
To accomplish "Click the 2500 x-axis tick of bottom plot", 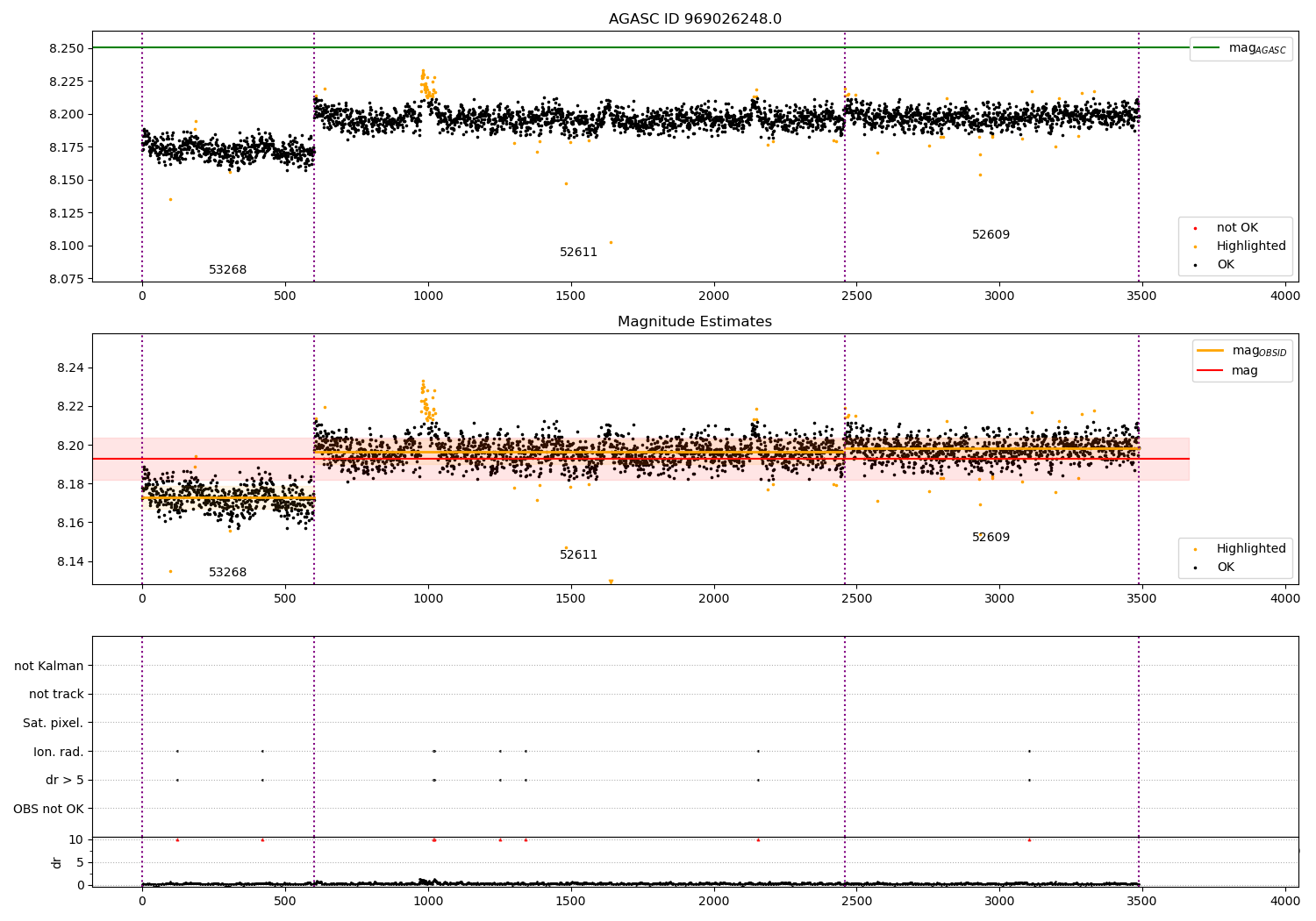I will [x=856, y=900].
